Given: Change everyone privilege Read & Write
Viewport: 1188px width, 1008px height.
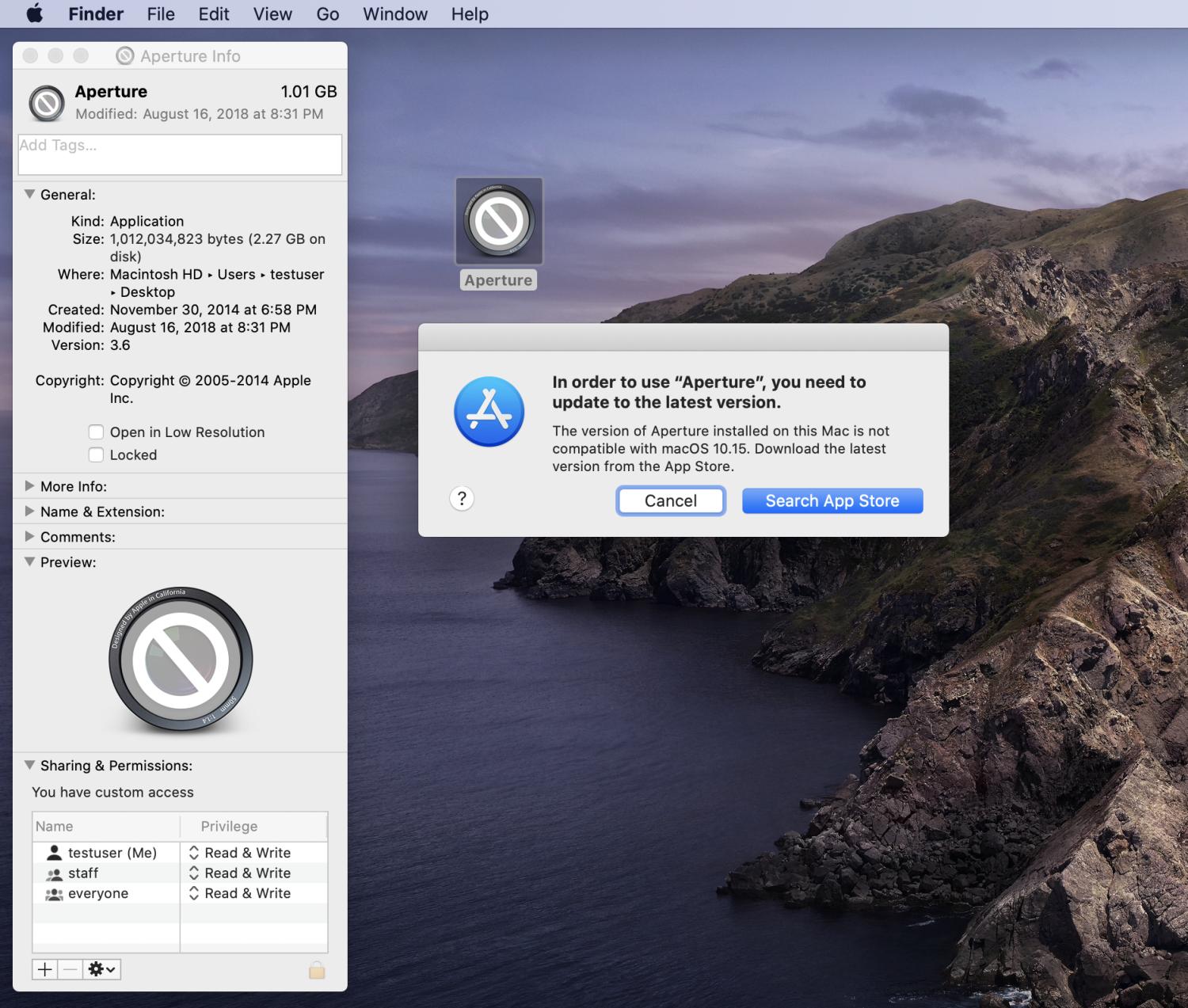Looking at the screenshot, I should 240,894.
